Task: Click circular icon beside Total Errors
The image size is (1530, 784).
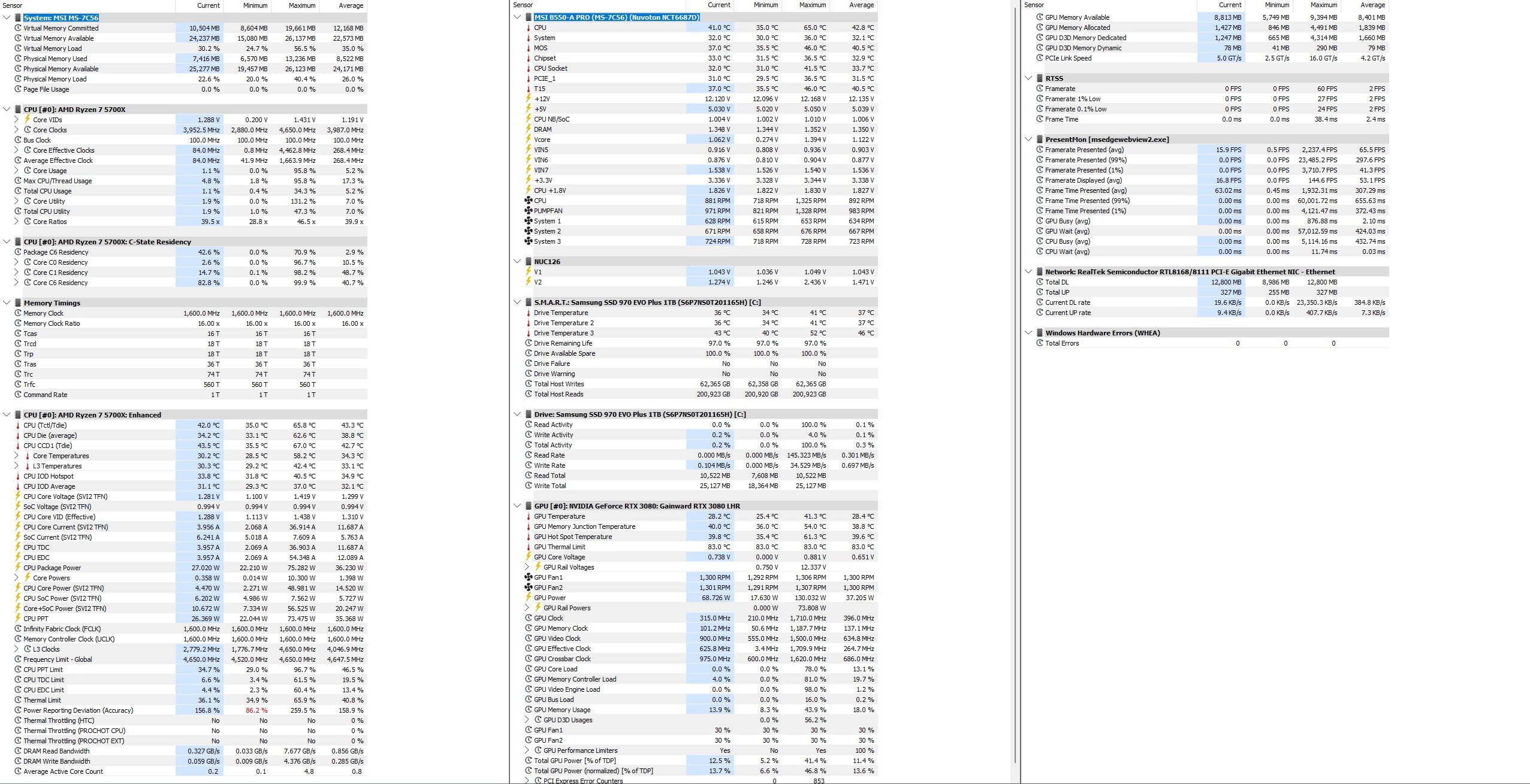Action: 1040,343
